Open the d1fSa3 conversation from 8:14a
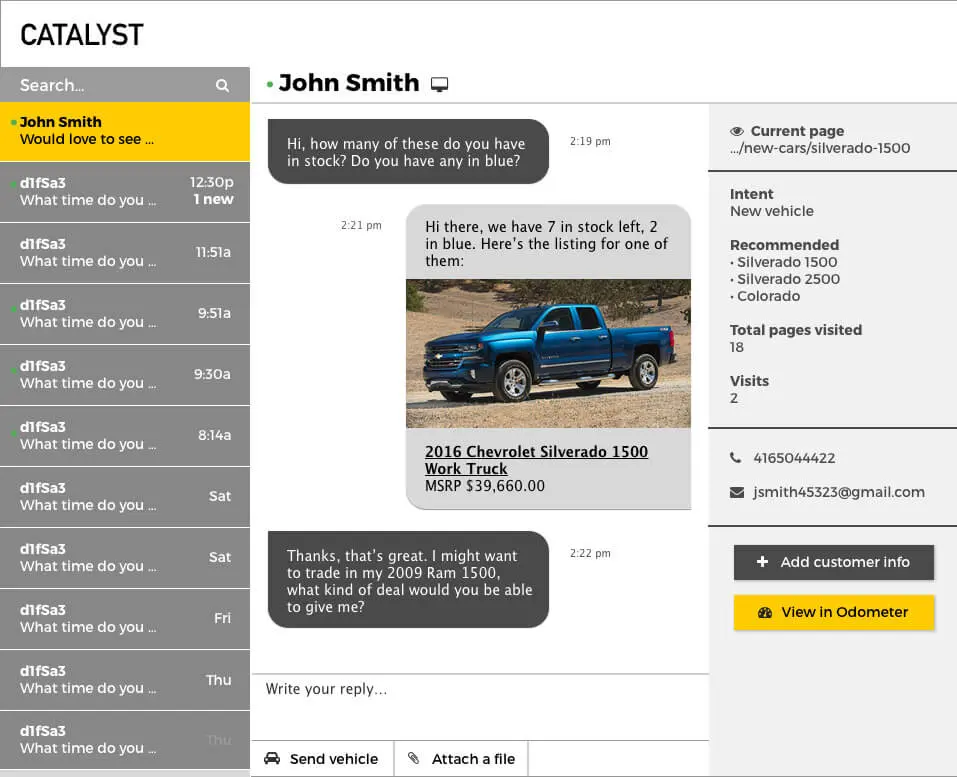The width and height of the screenshot is (957, 777). click(x=125, y=436)
